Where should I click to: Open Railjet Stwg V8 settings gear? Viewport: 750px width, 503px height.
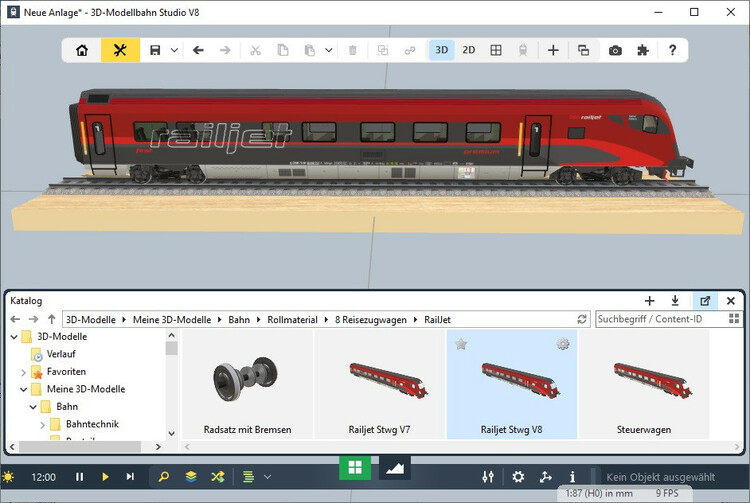pos(563,344)
